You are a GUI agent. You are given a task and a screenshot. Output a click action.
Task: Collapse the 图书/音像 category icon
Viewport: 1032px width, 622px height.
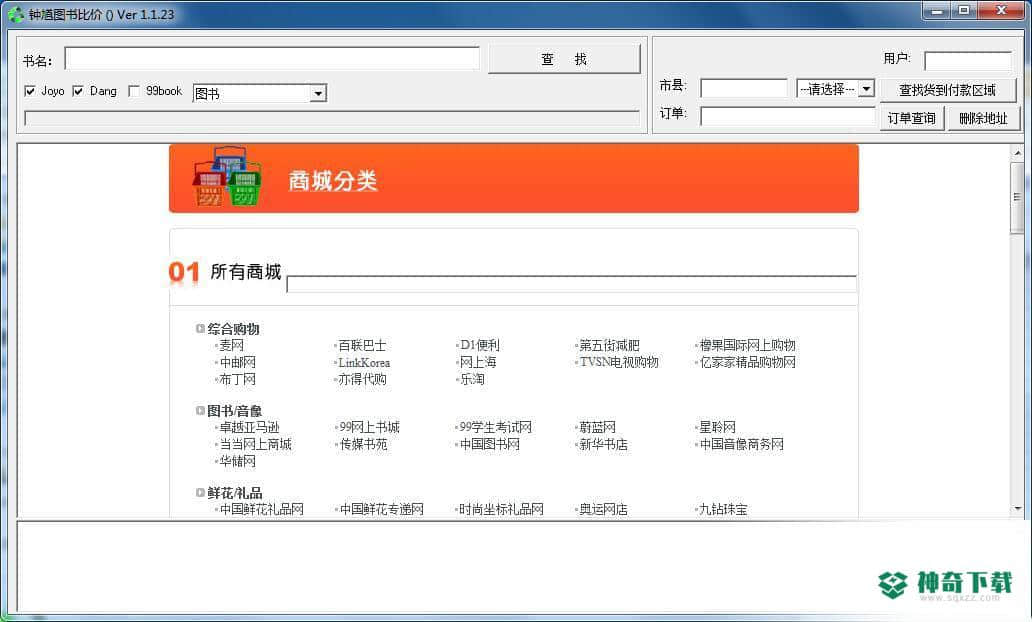coord(200,411)
